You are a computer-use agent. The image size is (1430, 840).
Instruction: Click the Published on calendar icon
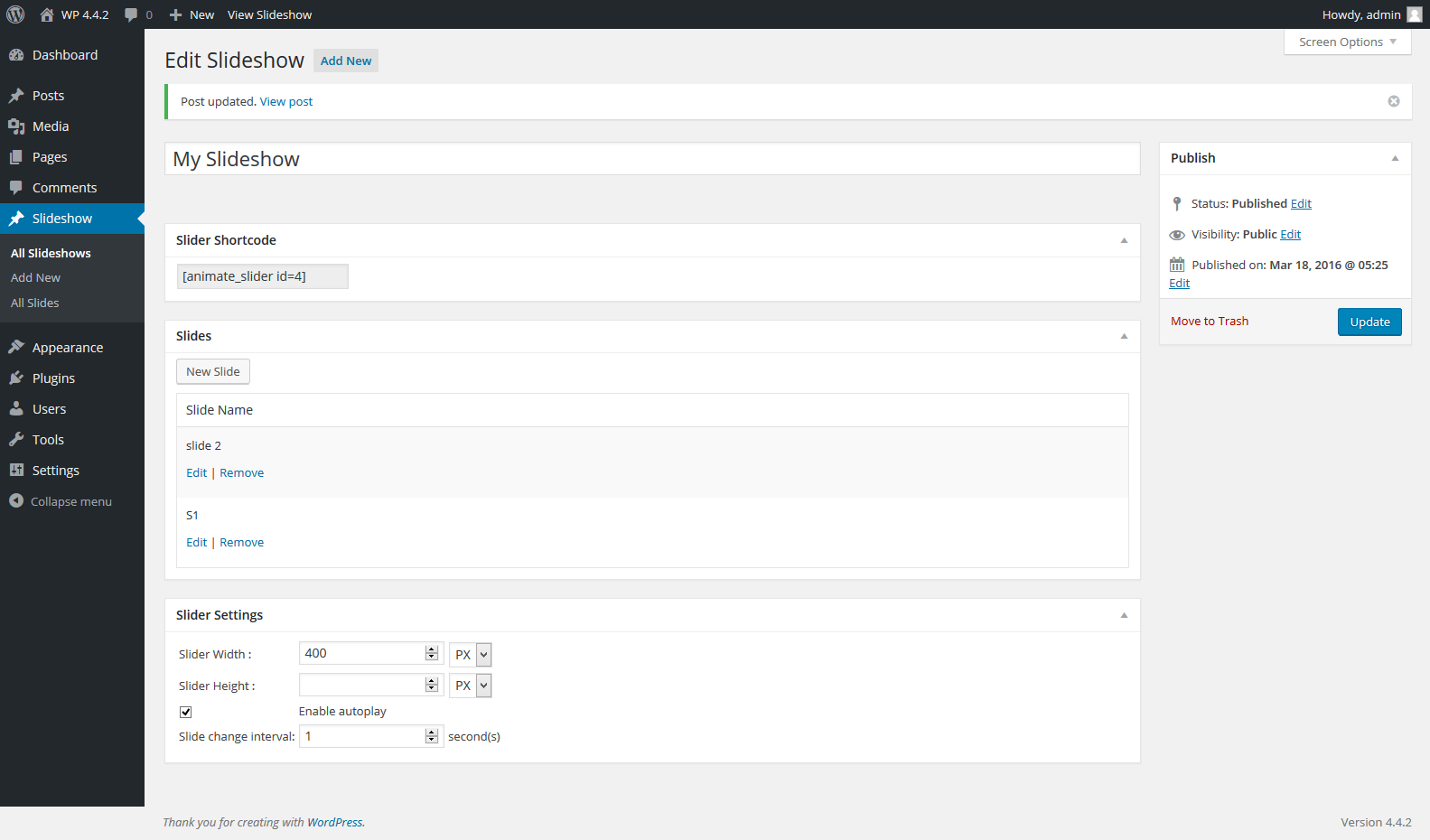pos(1177,265)
